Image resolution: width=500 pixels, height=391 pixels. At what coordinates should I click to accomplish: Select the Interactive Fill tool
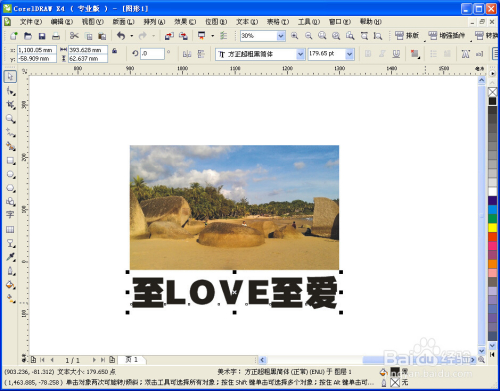pyautogui.click(x=10, y=299)
